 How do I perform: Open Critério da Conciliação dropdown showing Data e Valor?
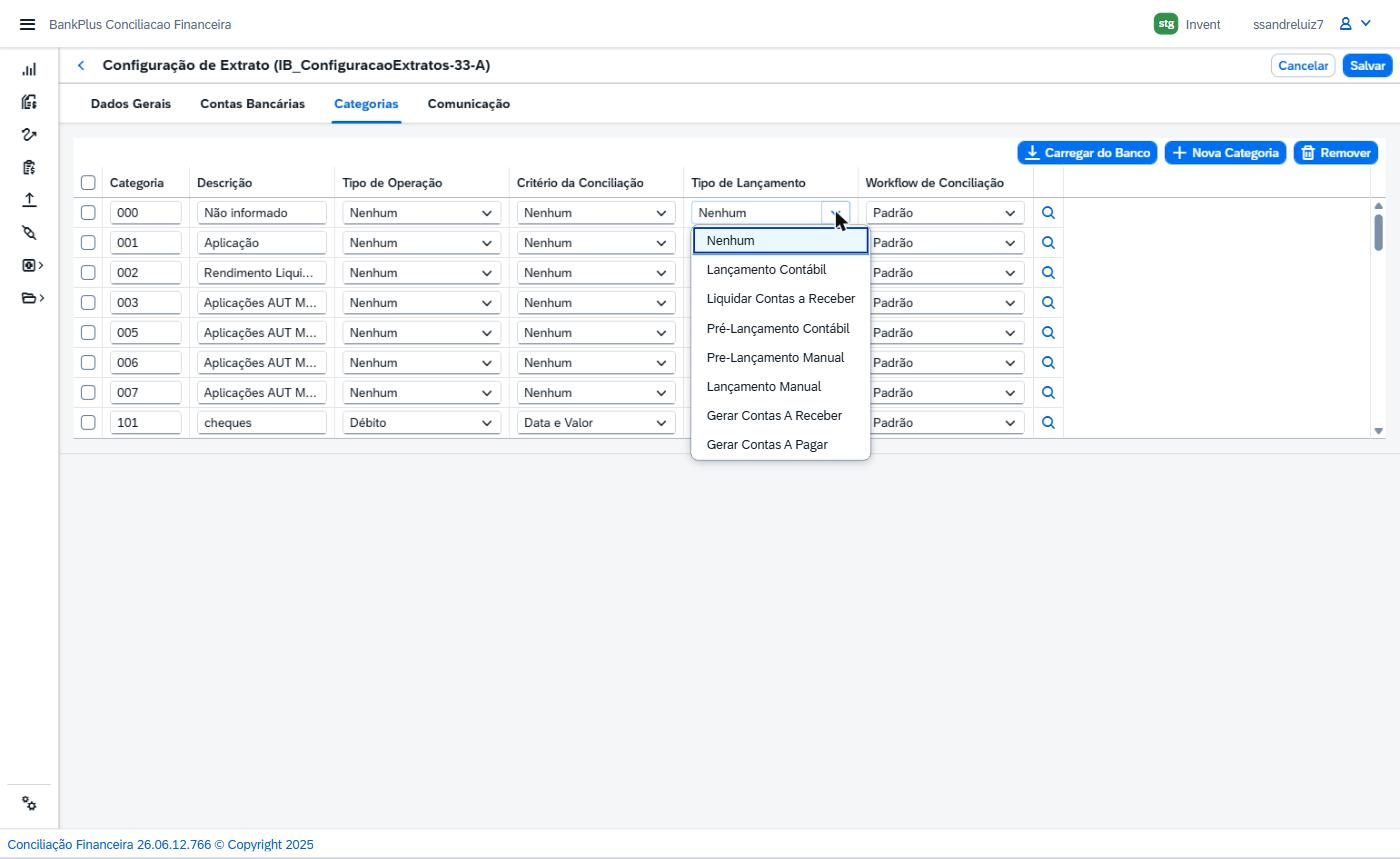(595, 422)
